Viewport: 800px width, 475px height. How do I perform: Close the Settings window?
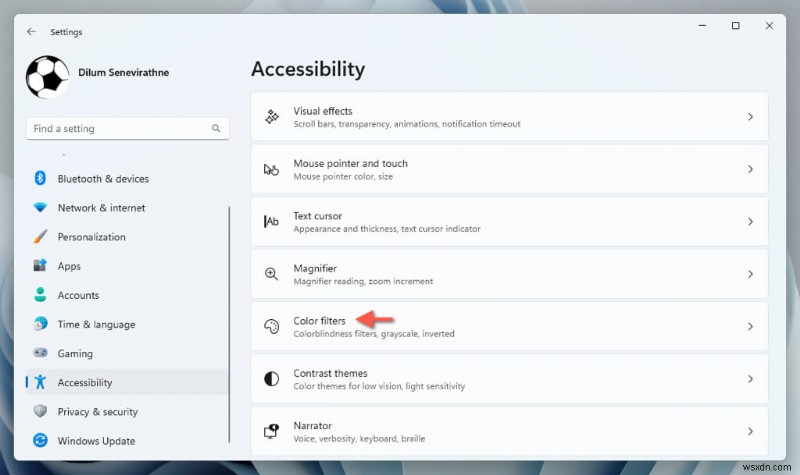(769, 26)
